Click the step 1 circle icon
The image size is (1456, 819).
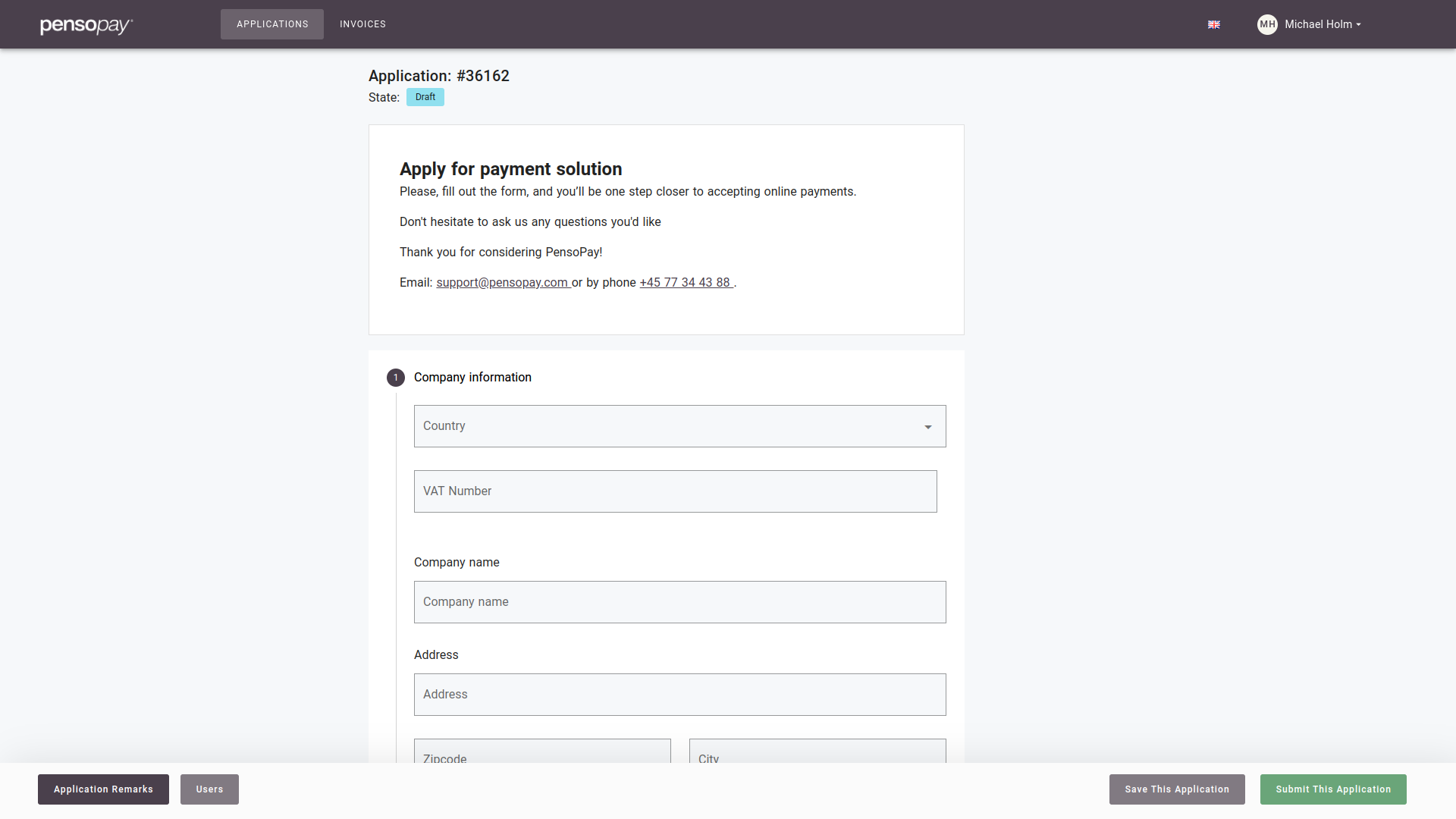[x=395, y=378]
